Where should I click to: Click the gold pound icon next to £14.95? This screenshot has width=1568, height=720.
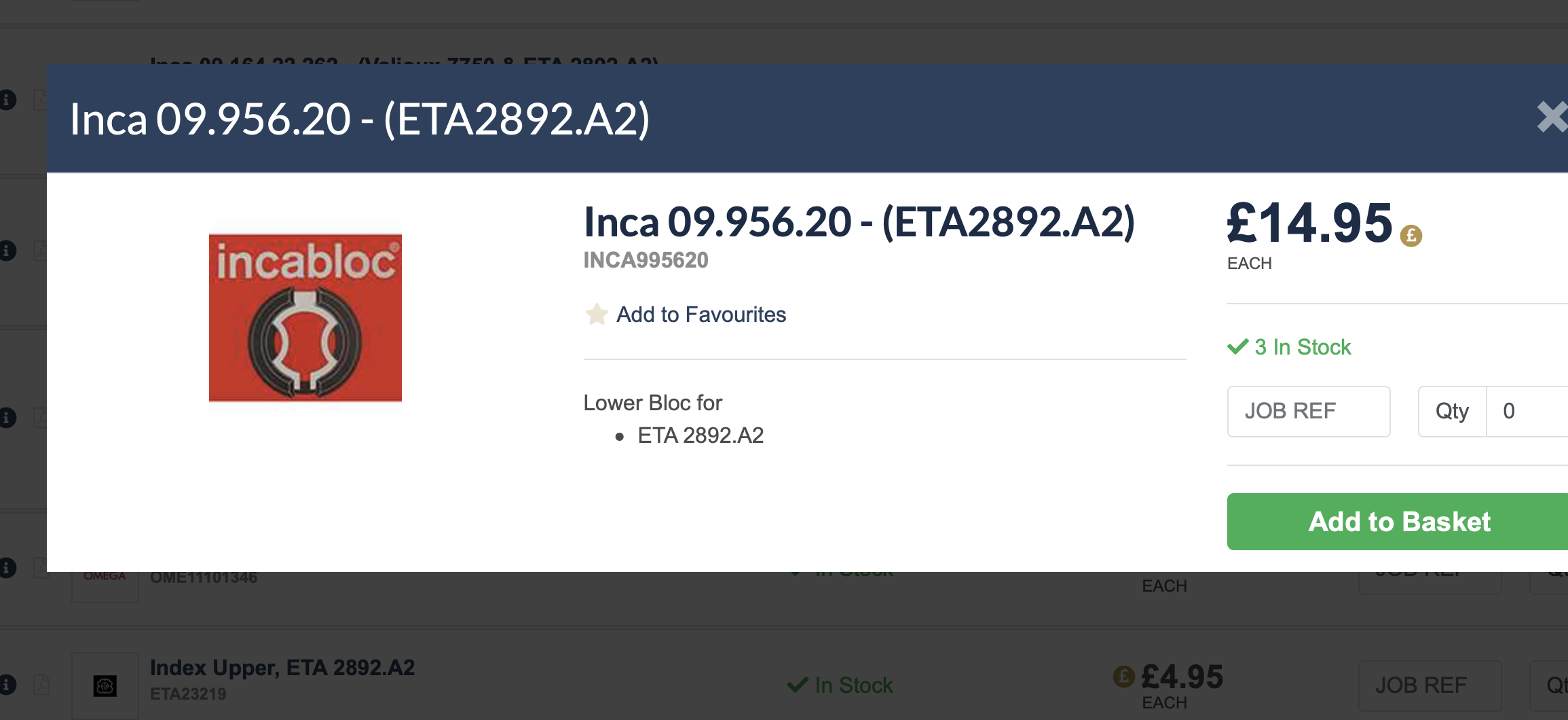point(1411,236)
